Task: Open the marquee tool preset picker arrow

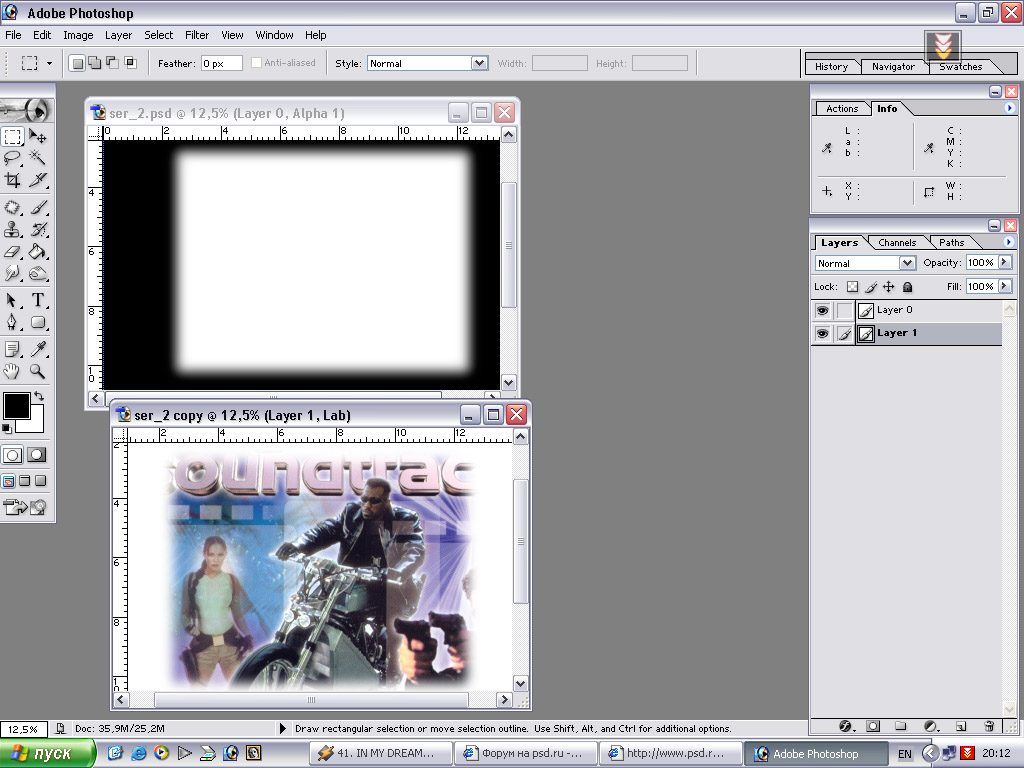Action: coord(49,63)
